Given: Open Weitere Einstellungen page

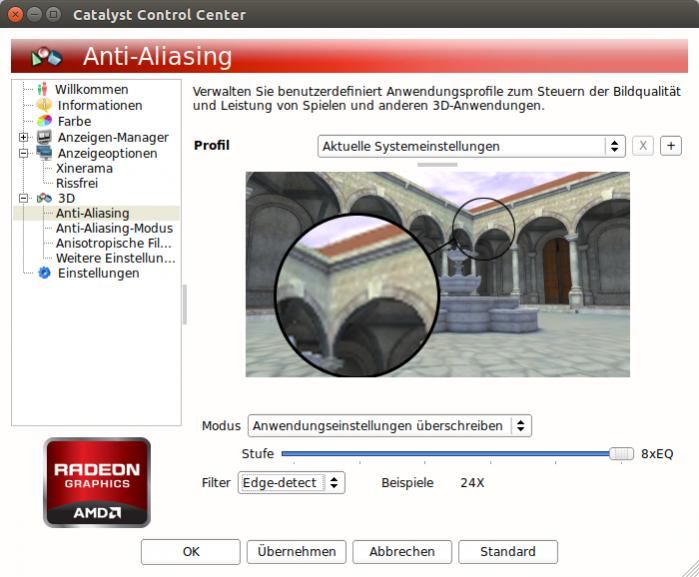Looking at the screenshot, I should tap(115, 258).
